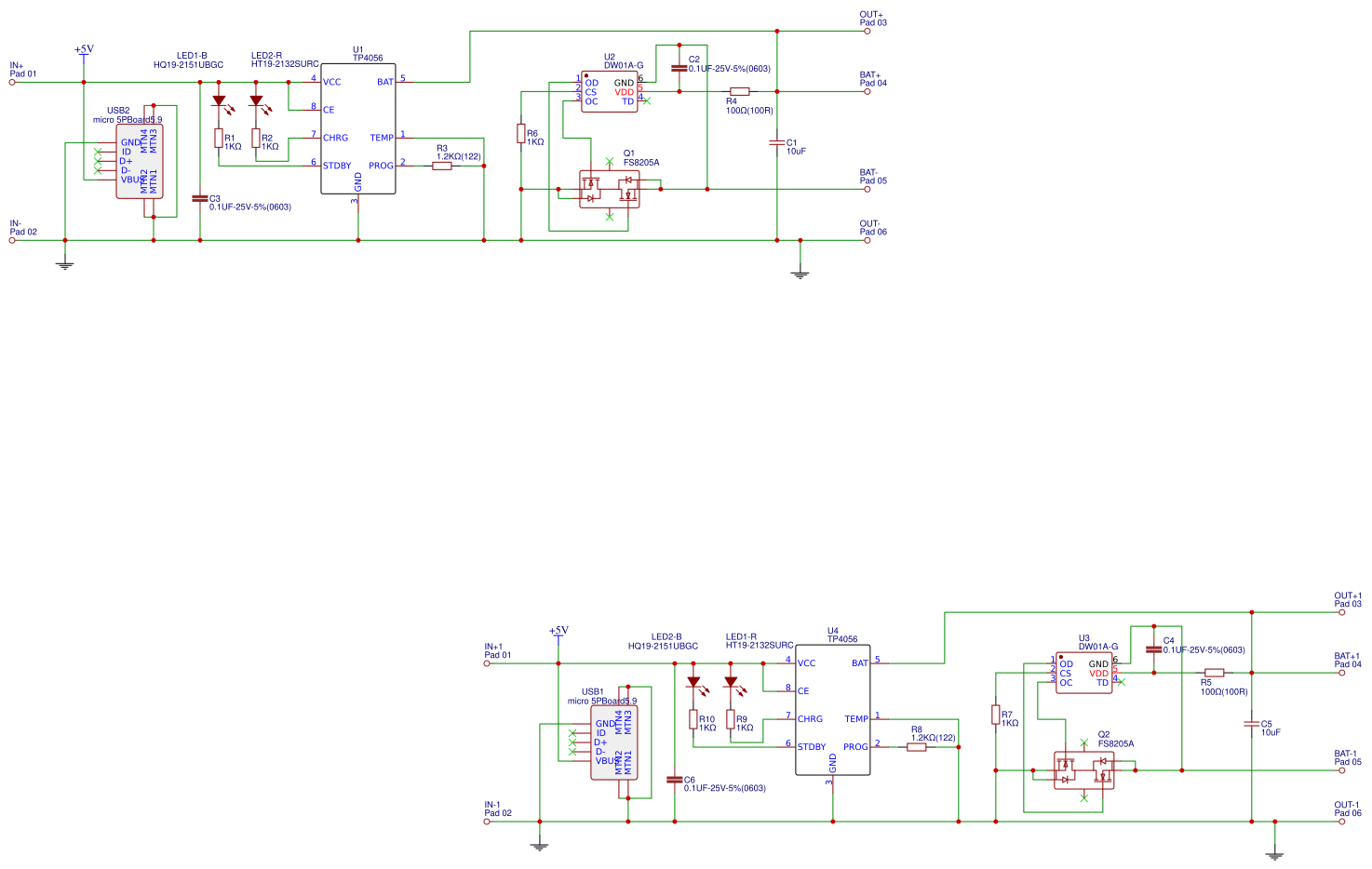Click capacitor C5 symbol

coord(1252,724)
